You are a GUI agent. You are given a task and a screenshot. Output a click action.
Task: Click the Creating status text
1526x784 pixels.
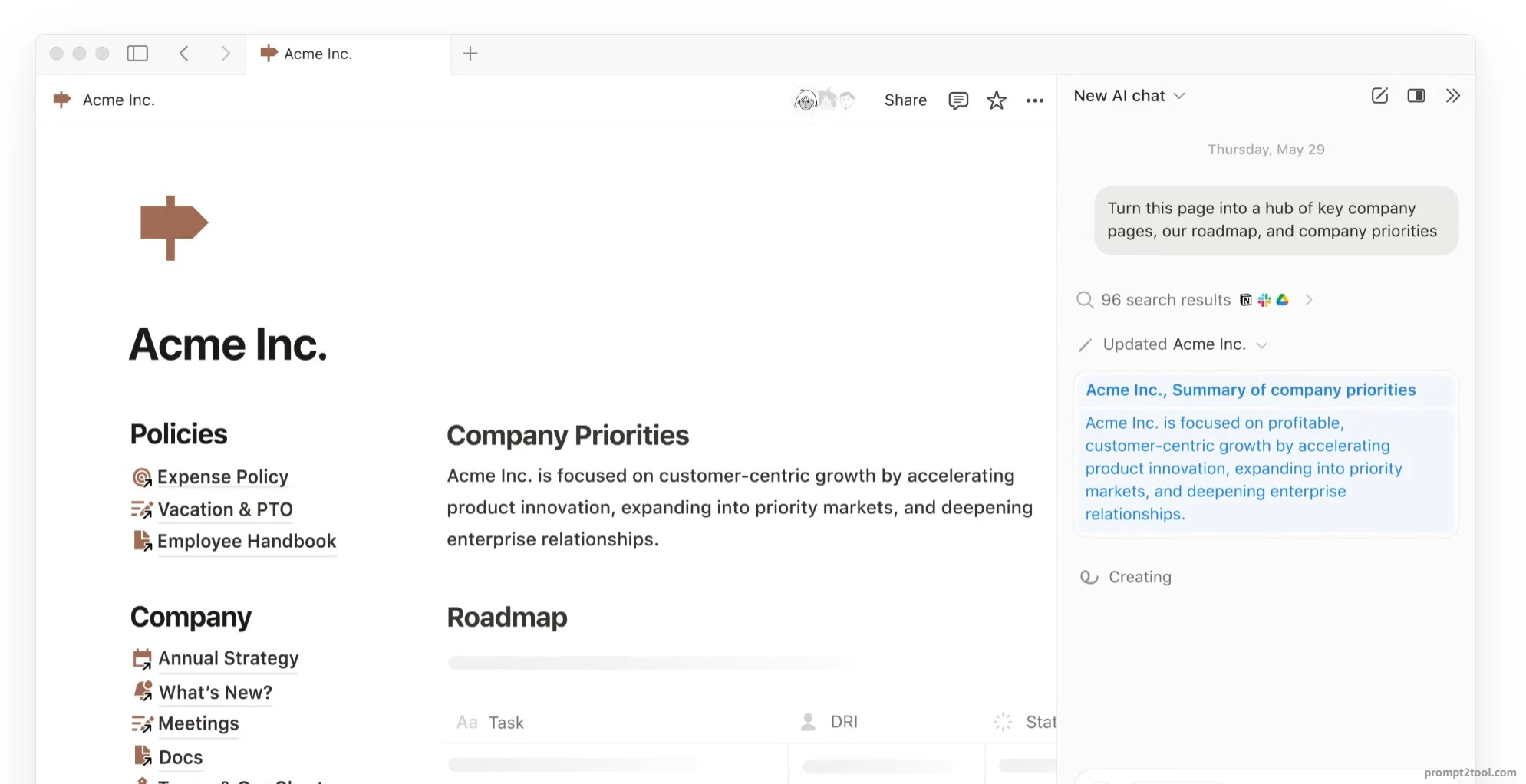tap(1140, 577)
